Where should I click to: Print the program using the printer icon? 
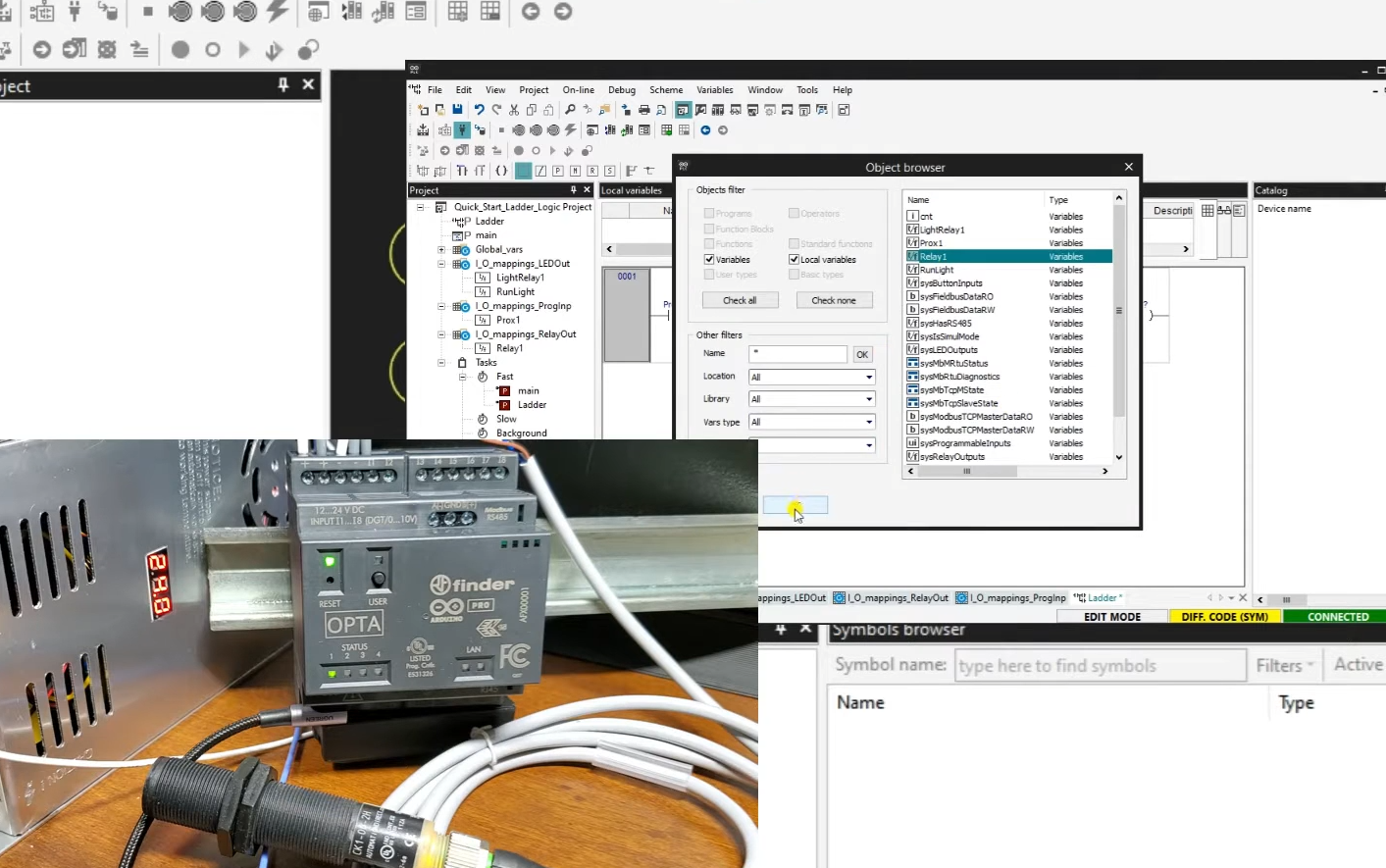(644, 109)
